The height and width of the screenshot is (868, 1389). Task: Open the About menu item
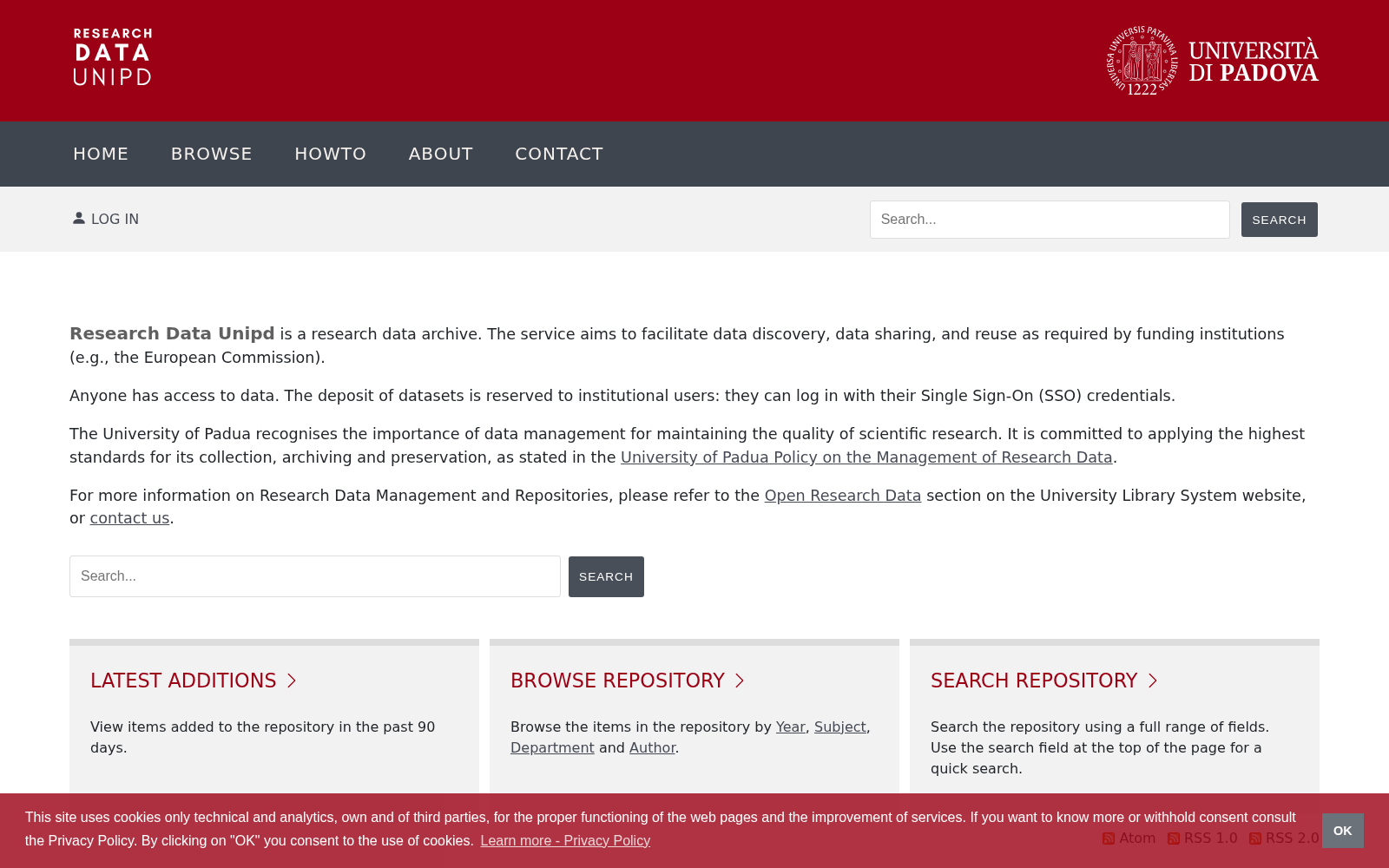click(441, 154)
